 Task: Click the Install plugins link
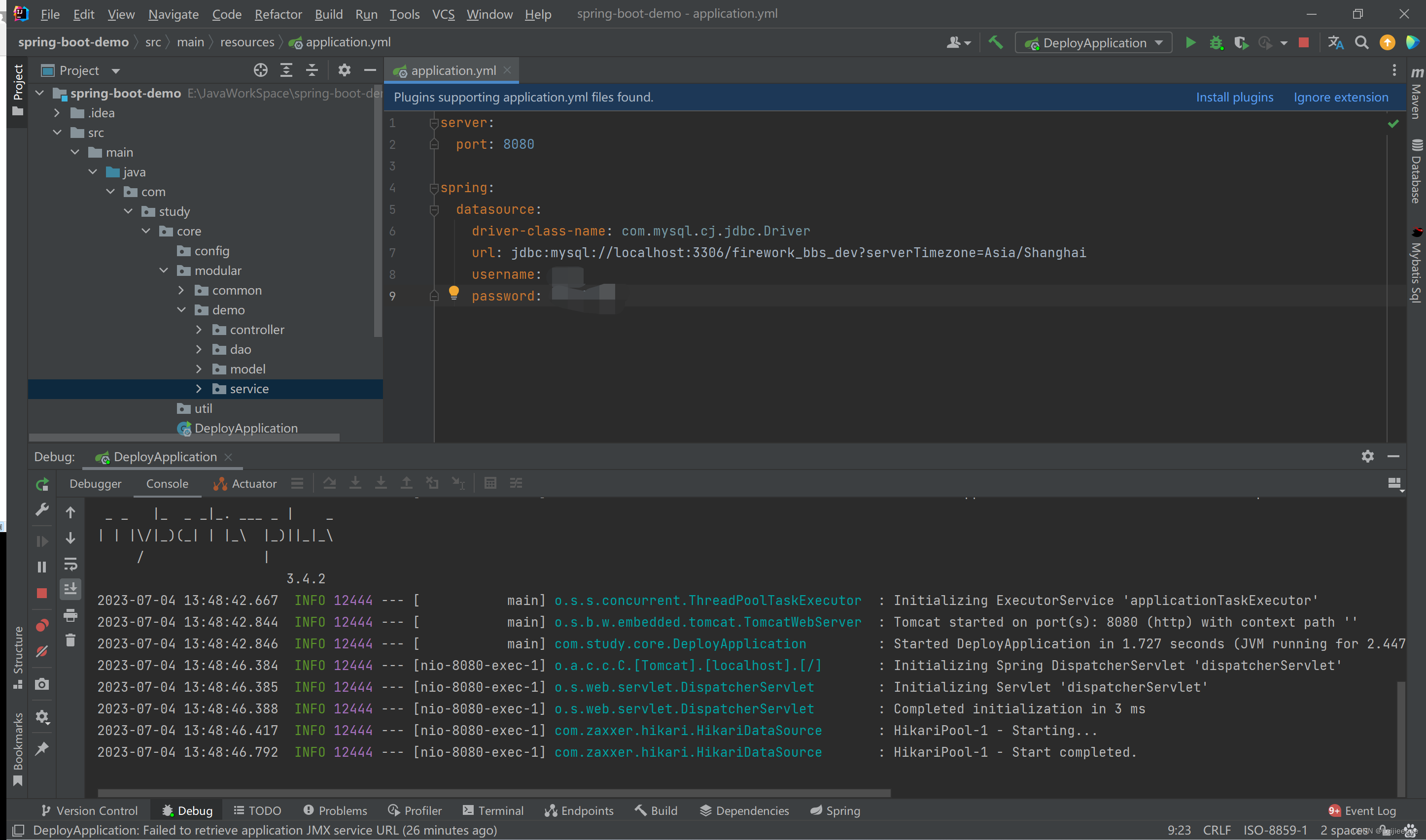1235,98
